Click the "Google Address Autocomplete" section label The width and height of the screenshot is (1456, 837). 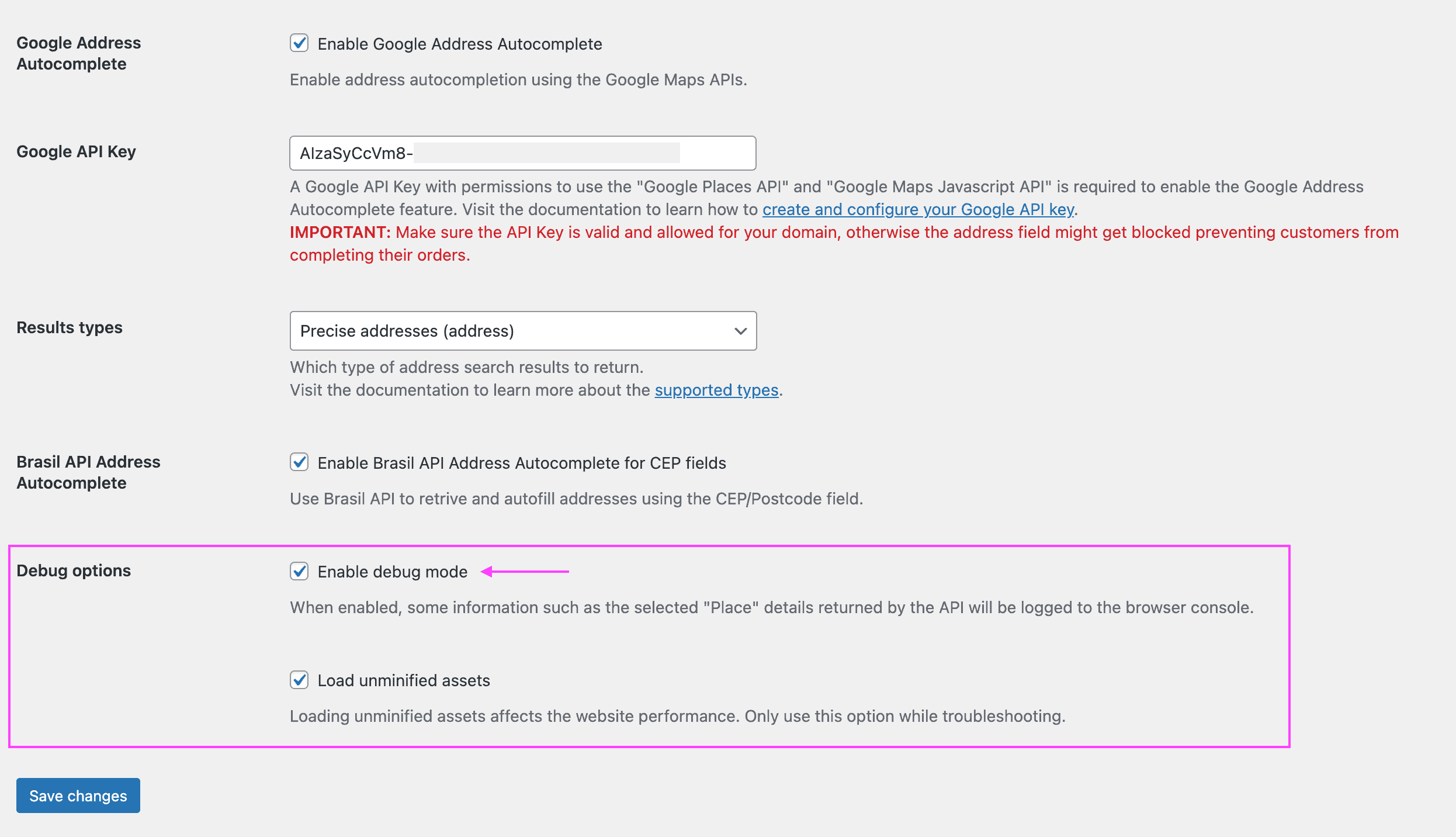pyautogui.click(x=79, y=53)
